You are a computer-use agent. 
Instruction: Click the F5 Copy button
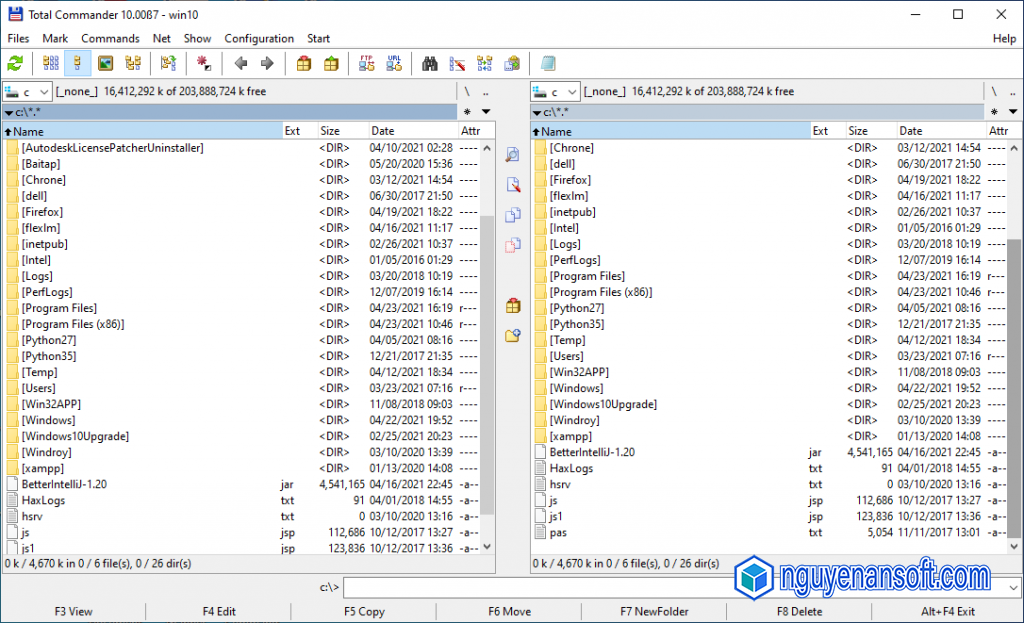[364, 612]
